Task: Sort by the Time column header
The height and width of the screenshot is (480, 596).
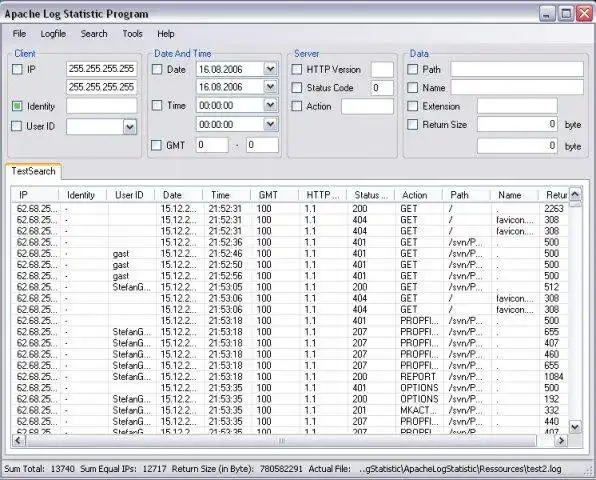Action: 226,195
